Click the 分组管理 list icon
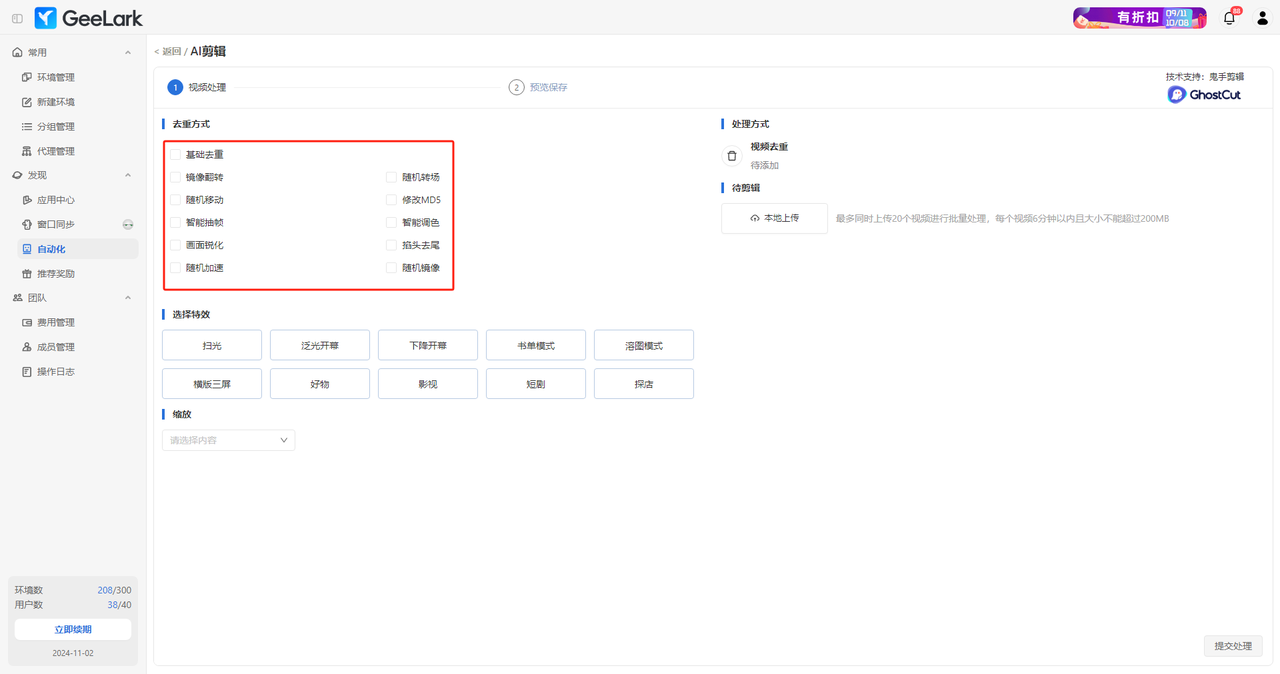The height and width of the screenshot is (674, 1280). 27,127
